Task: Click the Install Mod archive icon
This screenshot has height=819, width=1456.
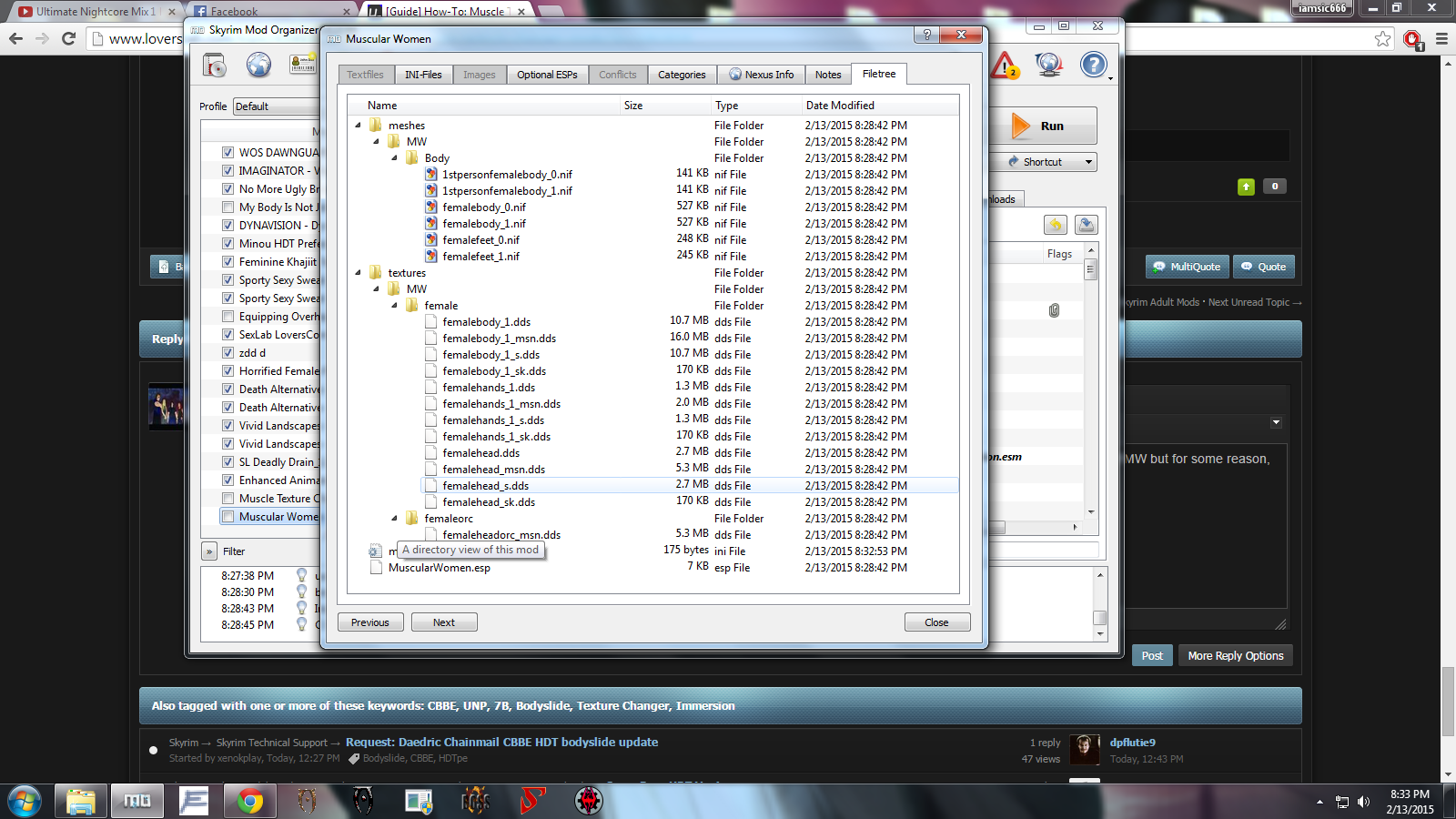Action: tap(214, 66)
